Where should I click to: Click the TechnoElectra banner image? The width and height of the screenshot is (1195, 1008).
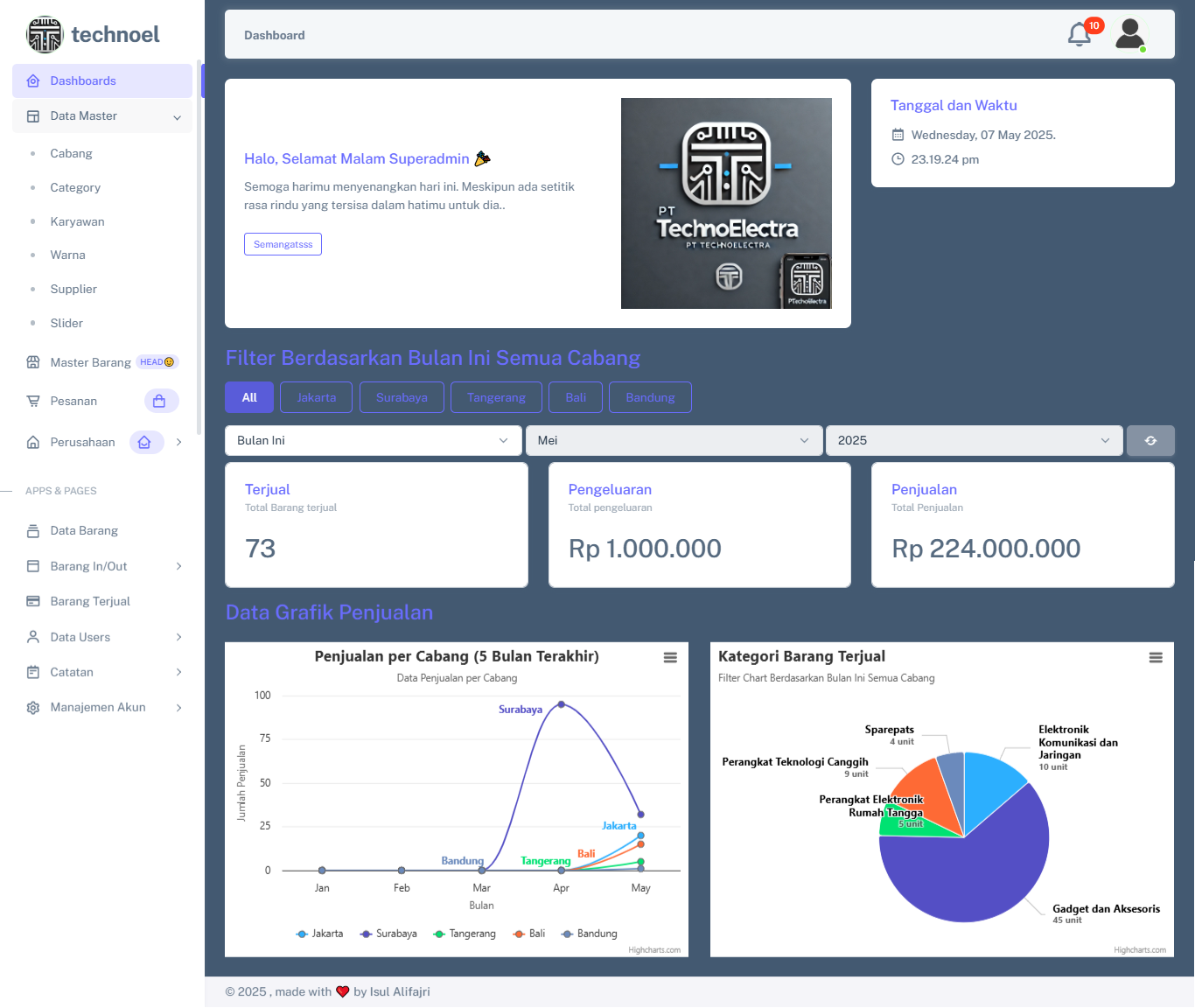click(x=726, y=203)
